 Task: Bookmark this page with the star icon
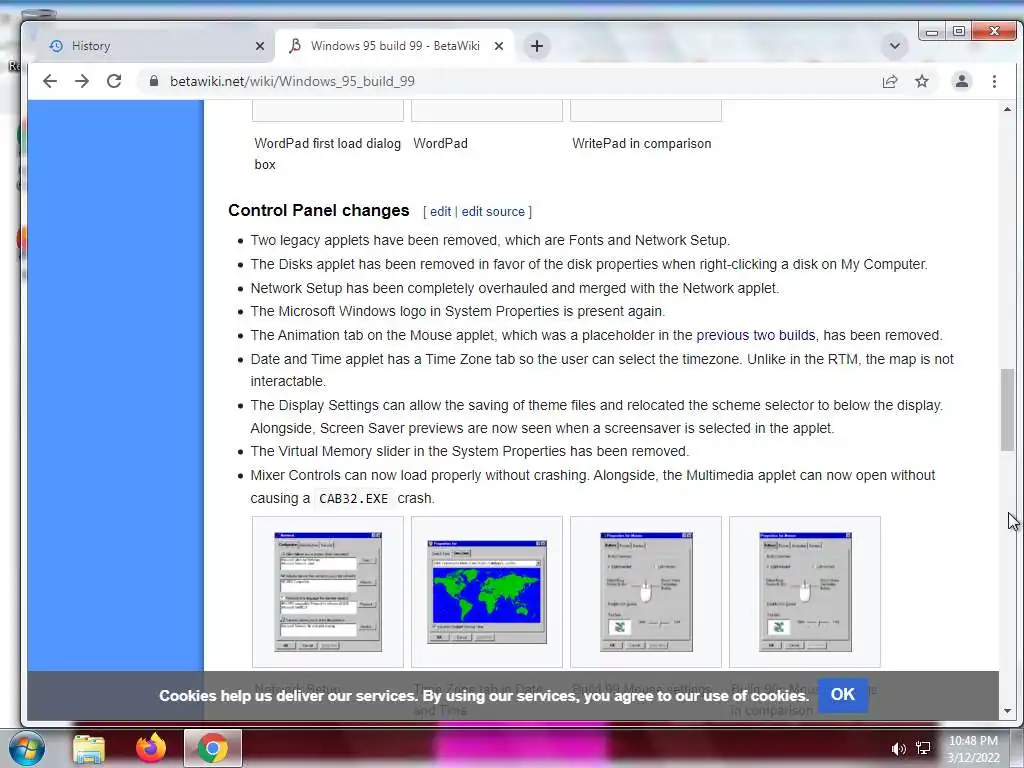pos(921,81)
